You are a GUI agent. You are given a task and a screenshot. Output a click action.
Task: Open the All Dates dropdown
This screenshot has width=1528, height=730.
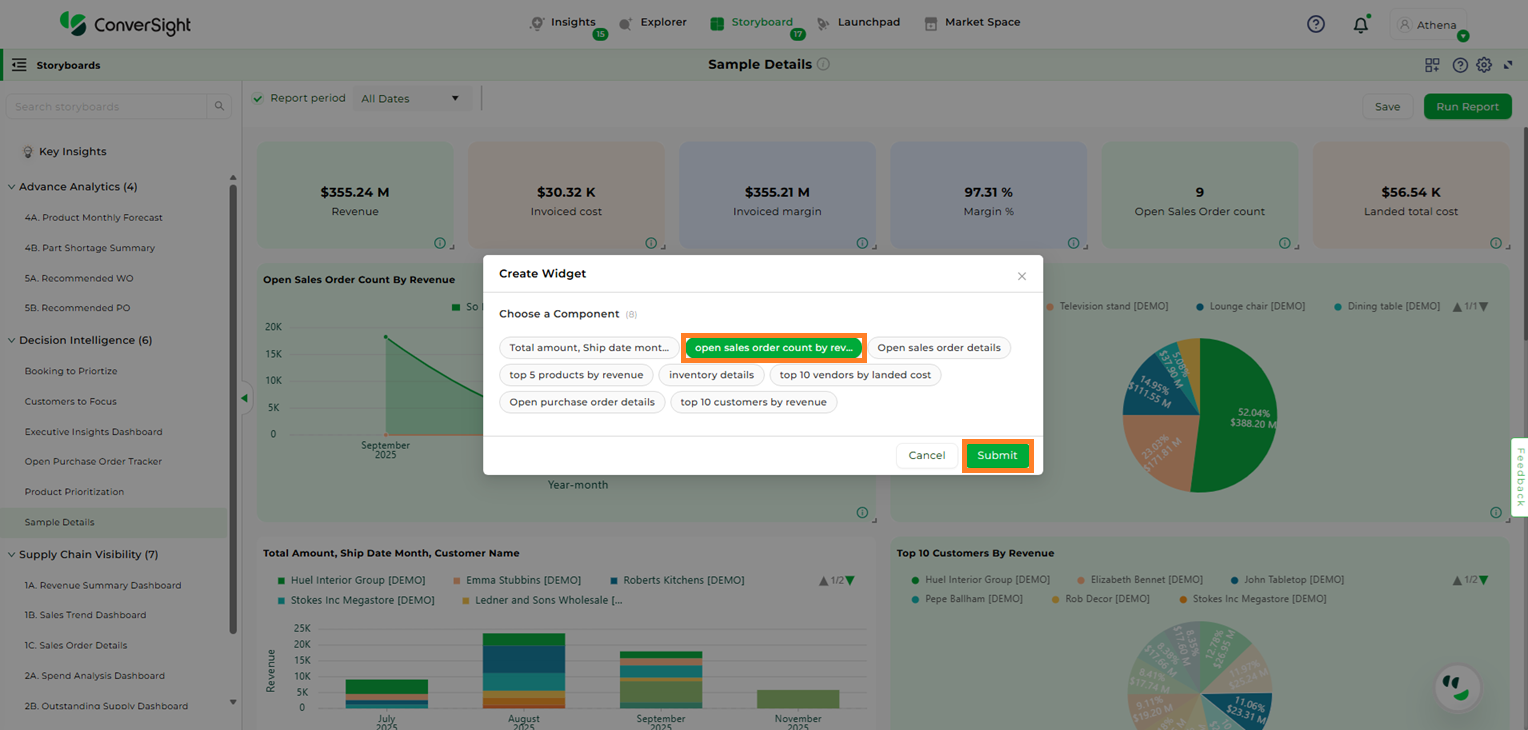point(411,98)
